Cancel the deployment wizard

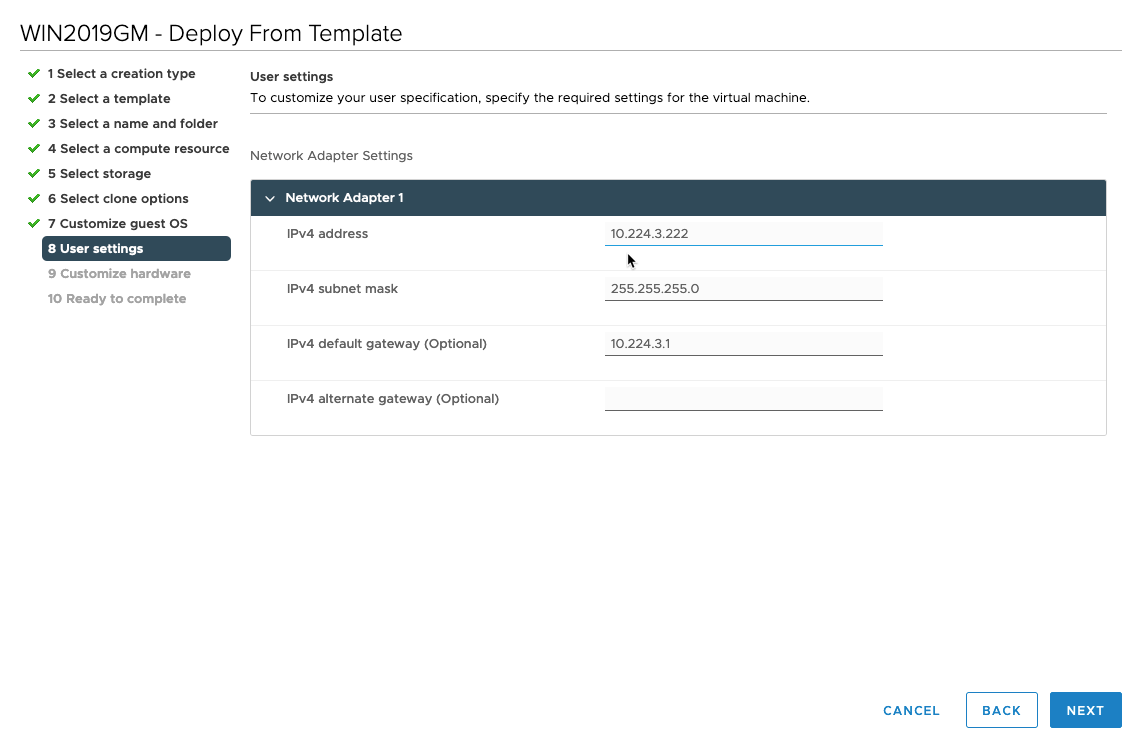click(x=910, y=710)
